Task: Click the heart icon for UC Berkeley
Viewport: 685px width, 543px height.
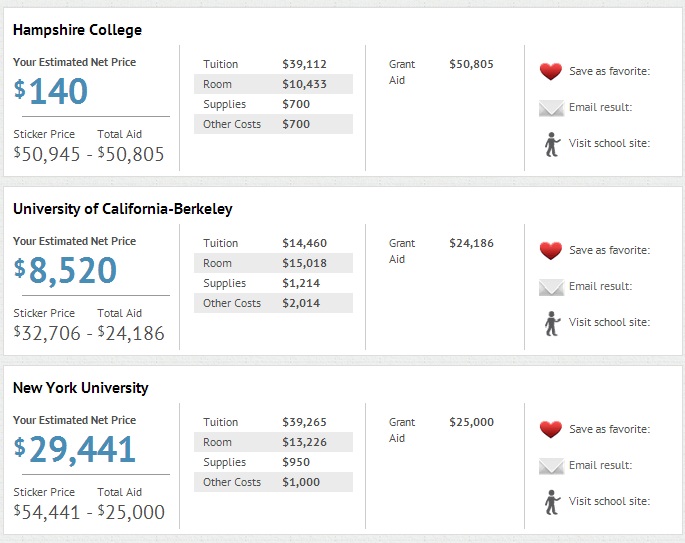Action: coord(551,250)
